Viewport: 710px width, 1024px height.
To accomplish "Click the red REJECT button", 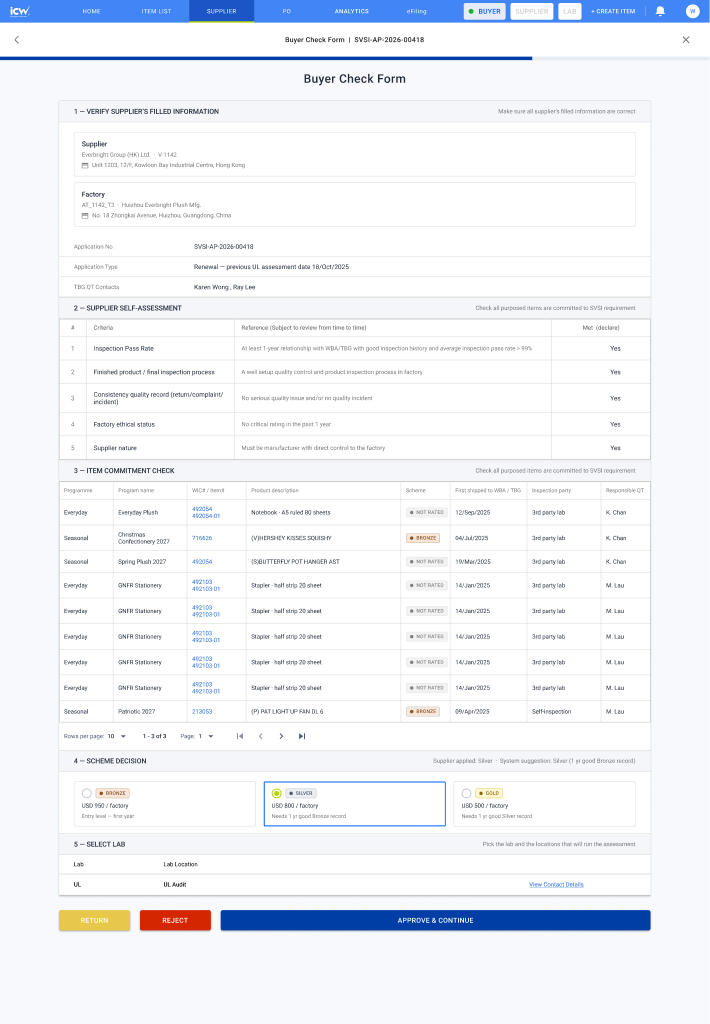I will 175,920.
